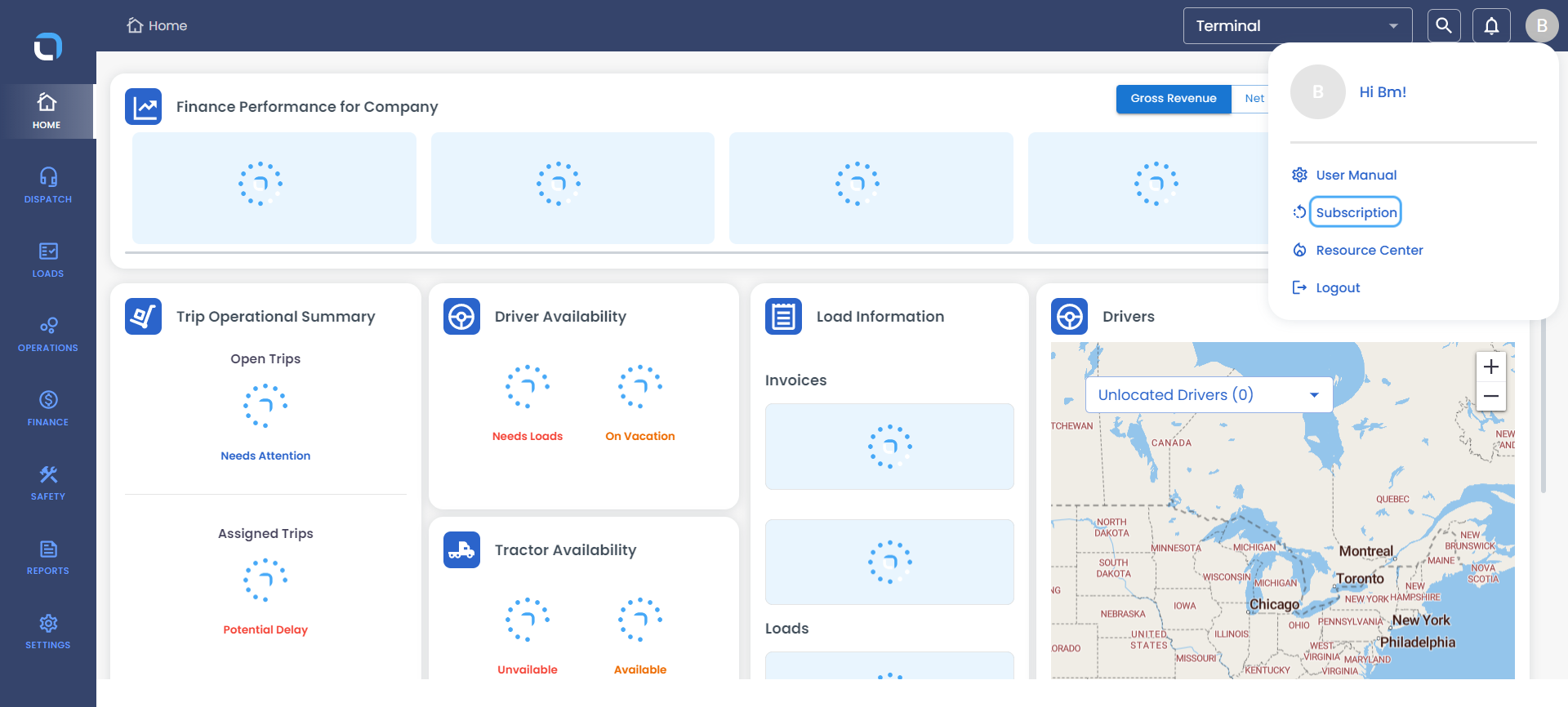Click the Available tractors link
This screenshot has width=1568, height=707.
pyautogui.click(x=640, y=669)
